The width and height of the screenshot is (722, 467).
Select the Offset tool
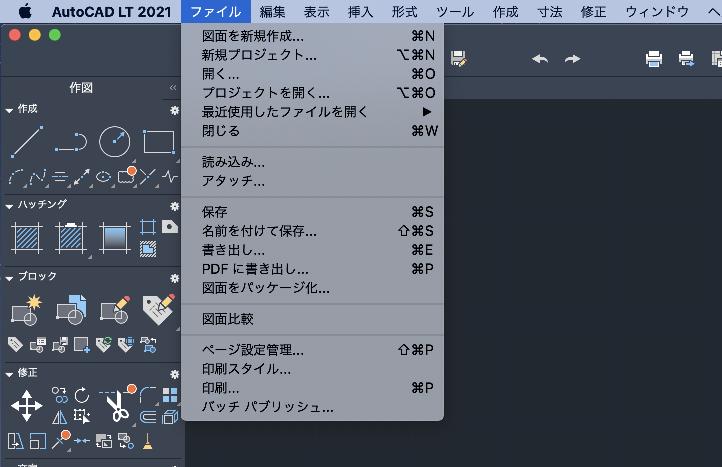point(148,417)
